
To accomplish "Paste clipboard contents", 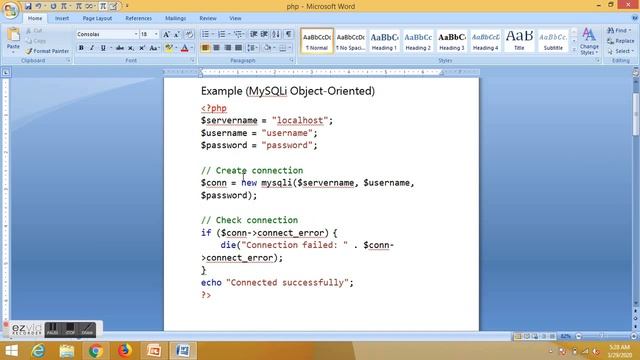I will (13, 40).
